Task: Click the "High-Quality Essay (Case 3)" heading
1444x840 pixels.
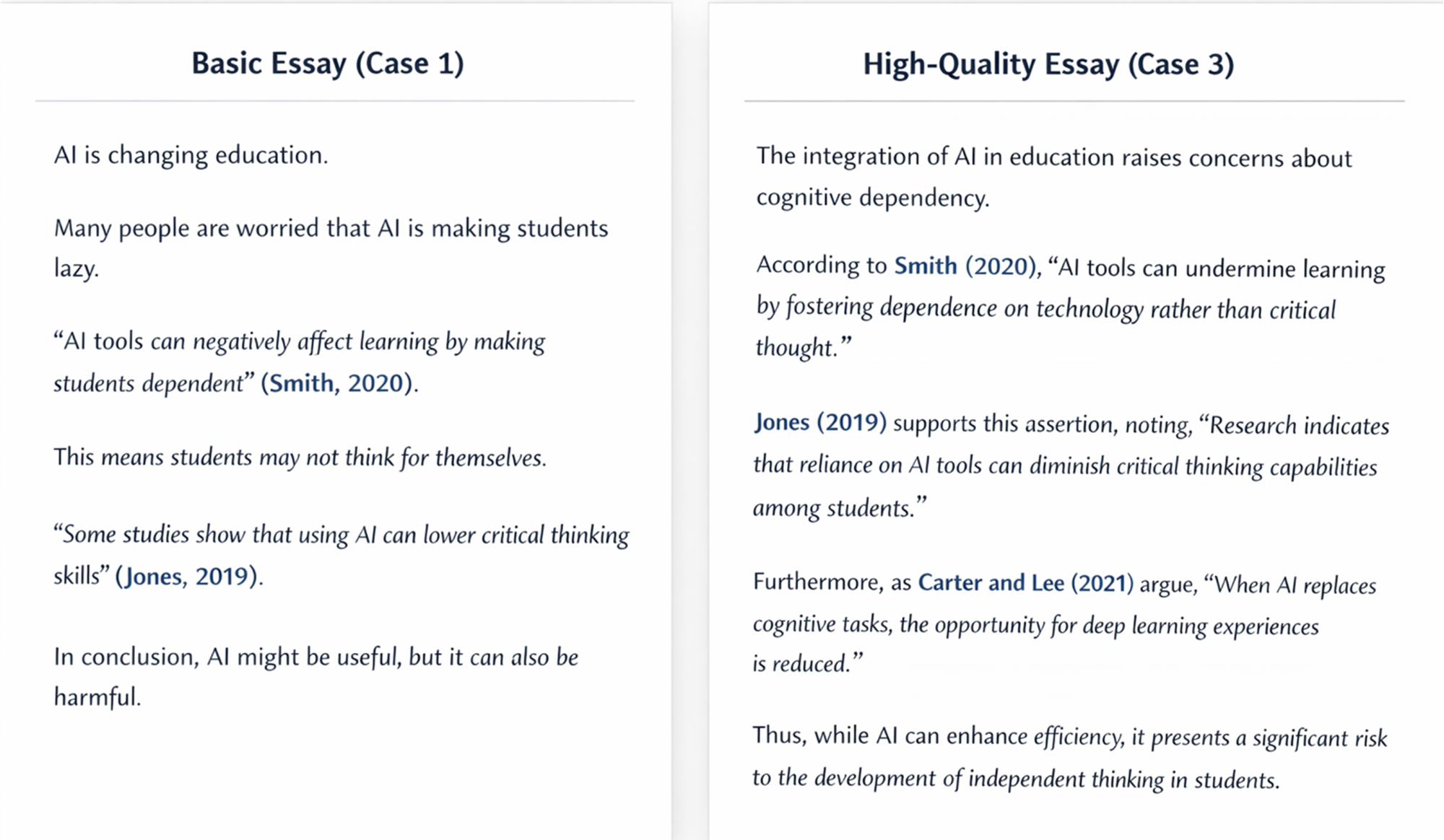Action: [x=1048, y=64]
